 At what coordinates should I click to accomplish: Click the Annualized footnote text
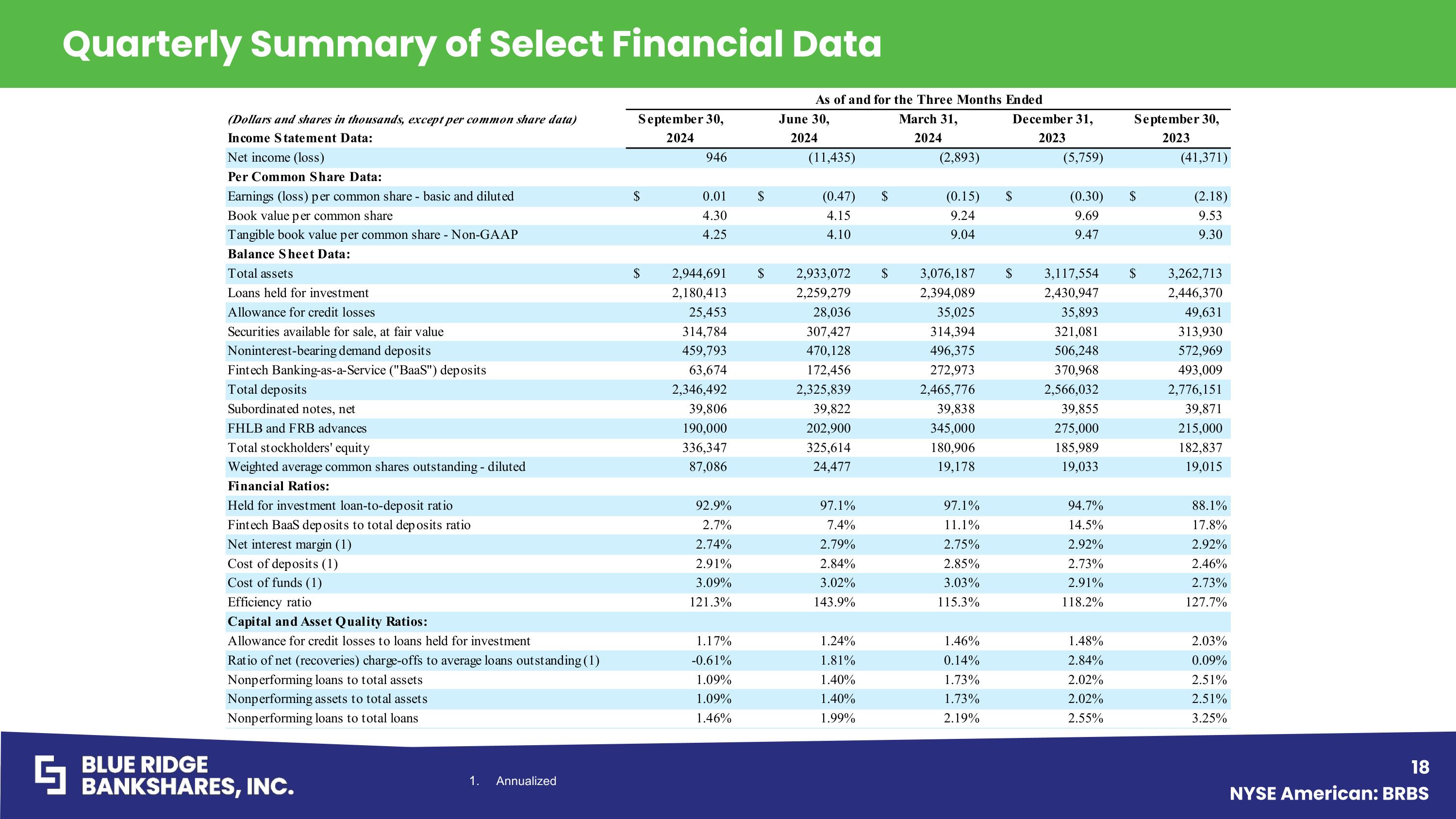(526, 781)
